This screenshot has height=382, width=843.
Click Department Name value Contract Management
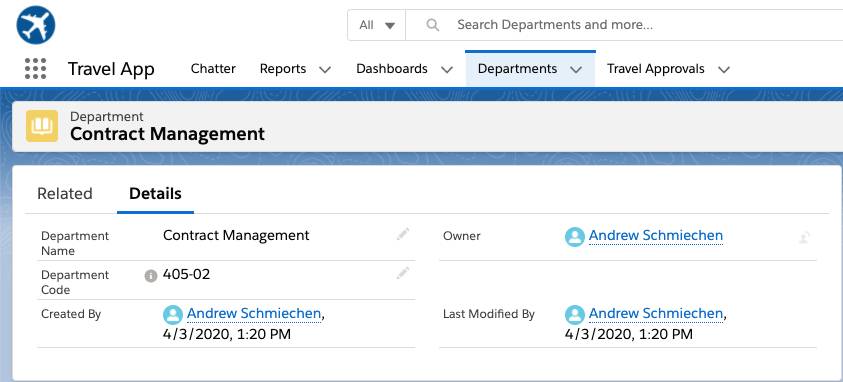[x=236, y=235]
